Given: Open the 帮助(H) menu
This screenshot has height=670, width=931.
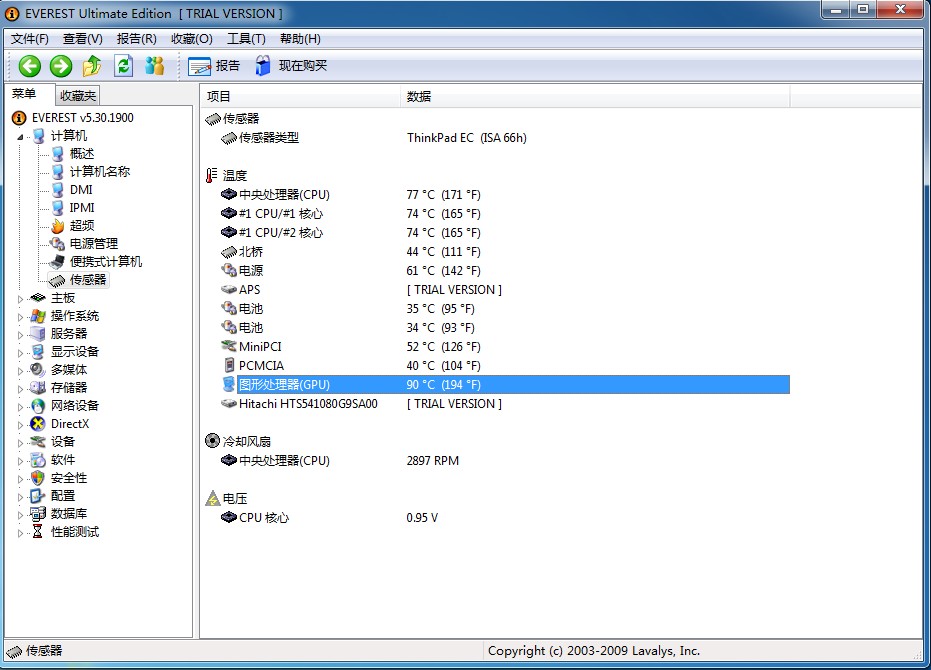Looking at the screenshot, I should (x=300, y=39).
